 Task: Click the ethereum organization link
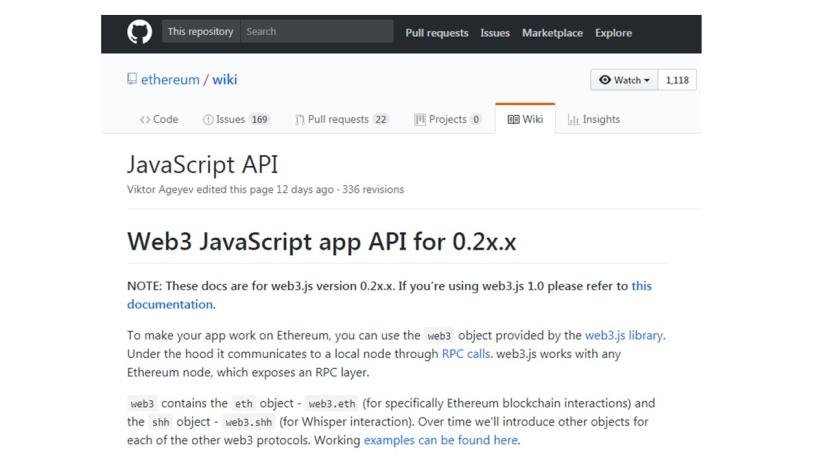coord(170,80)
